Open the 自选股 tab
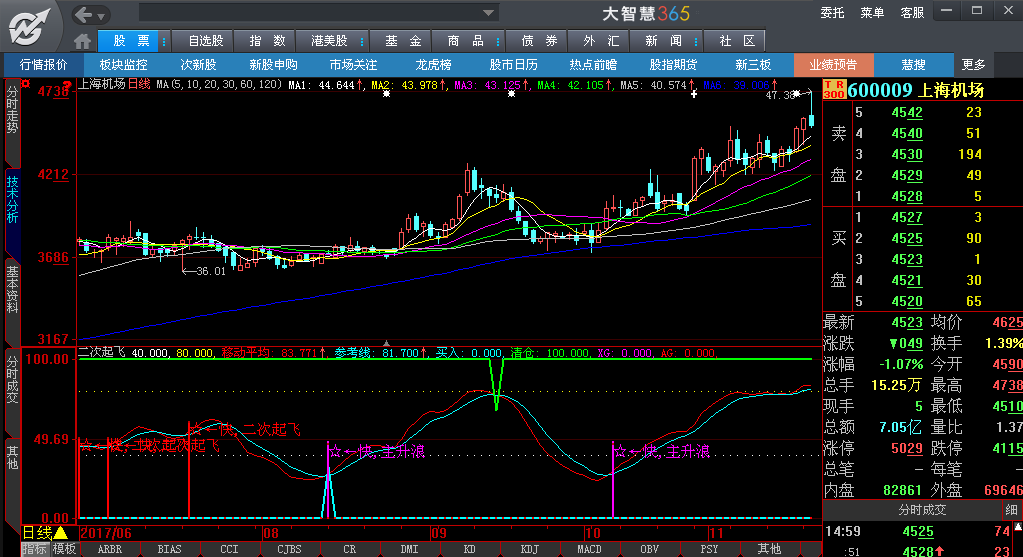The image size is (1023, 557). 205,41
